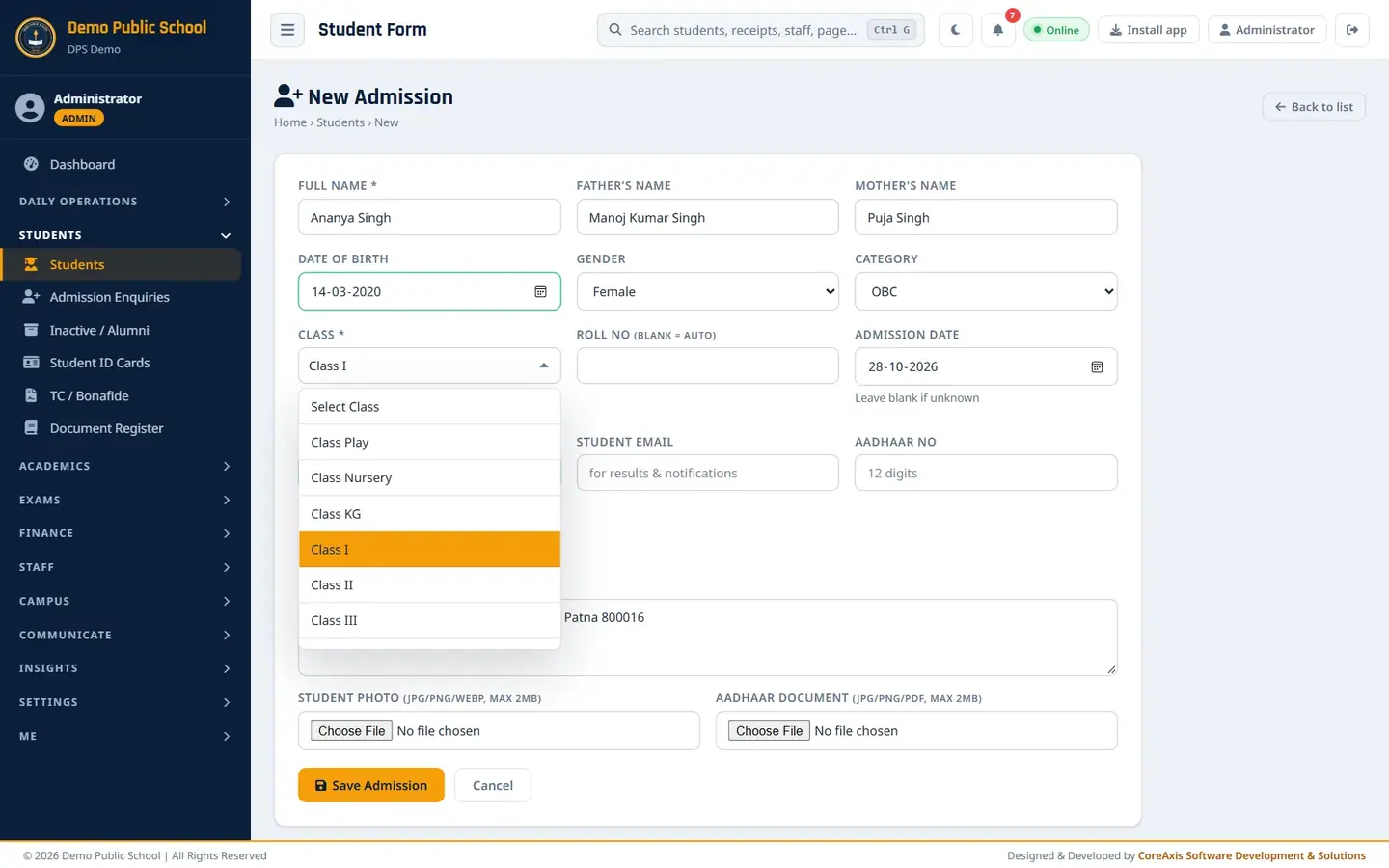Toggle the Online status indicator
This screenshot has height=868, width=1389.
[1056, 30]
